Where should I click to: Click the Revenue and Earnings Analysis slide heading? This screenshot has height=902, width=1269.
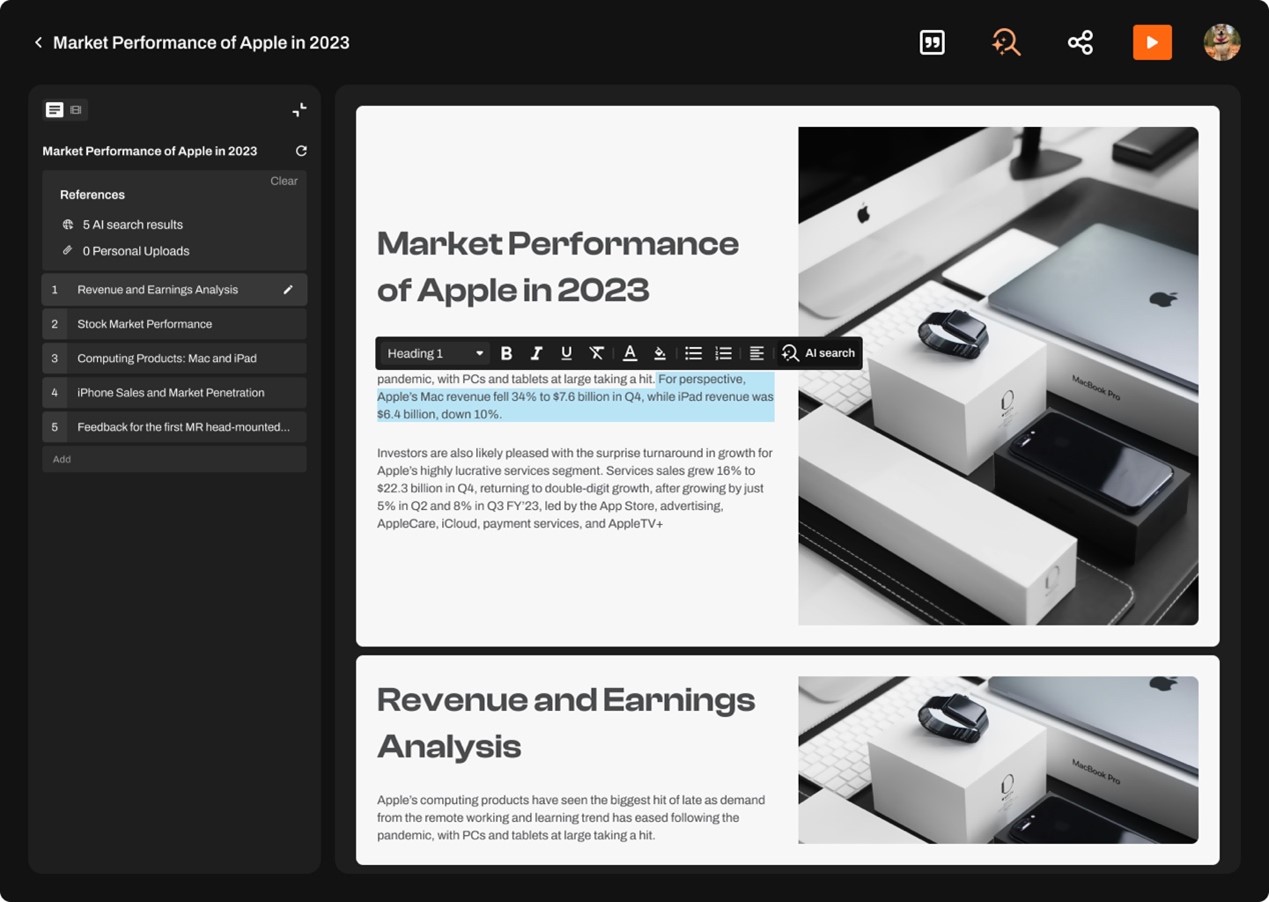(566, 723)
